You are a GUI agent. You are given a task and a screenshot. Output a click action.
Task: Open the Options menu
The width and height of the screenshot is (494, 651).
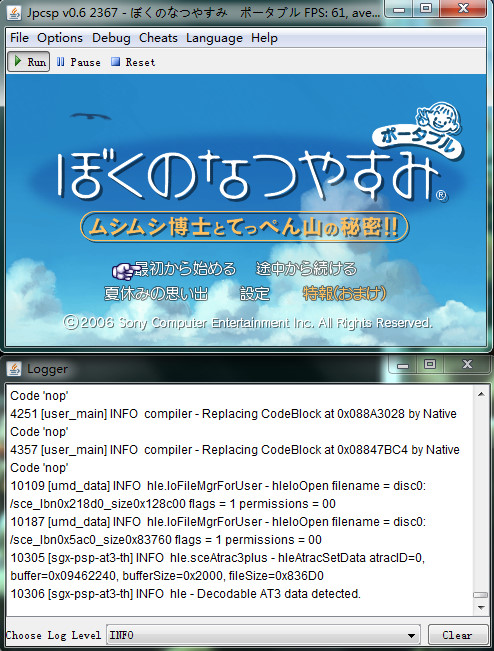point(60,38)
